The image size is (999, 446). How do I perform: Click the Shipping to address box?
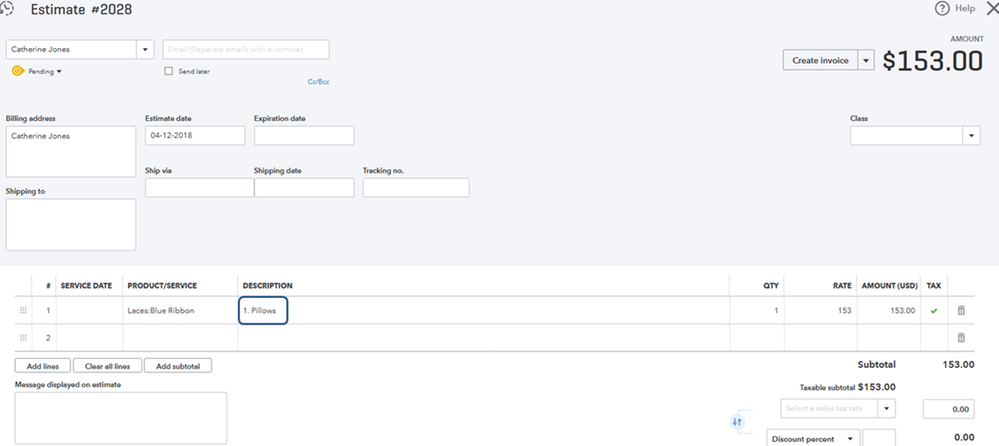pos(71,224)
